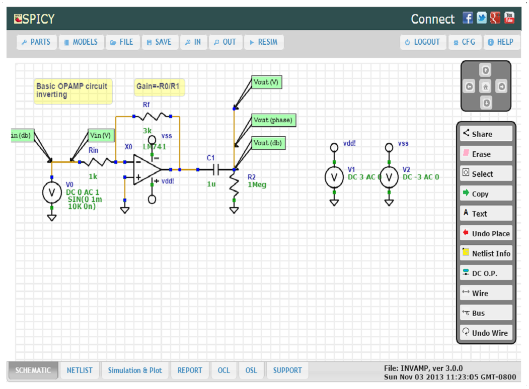This screenshot has height=389, width=529.
Task: Click the Vout (db) probe label
Action: [268, 143]
